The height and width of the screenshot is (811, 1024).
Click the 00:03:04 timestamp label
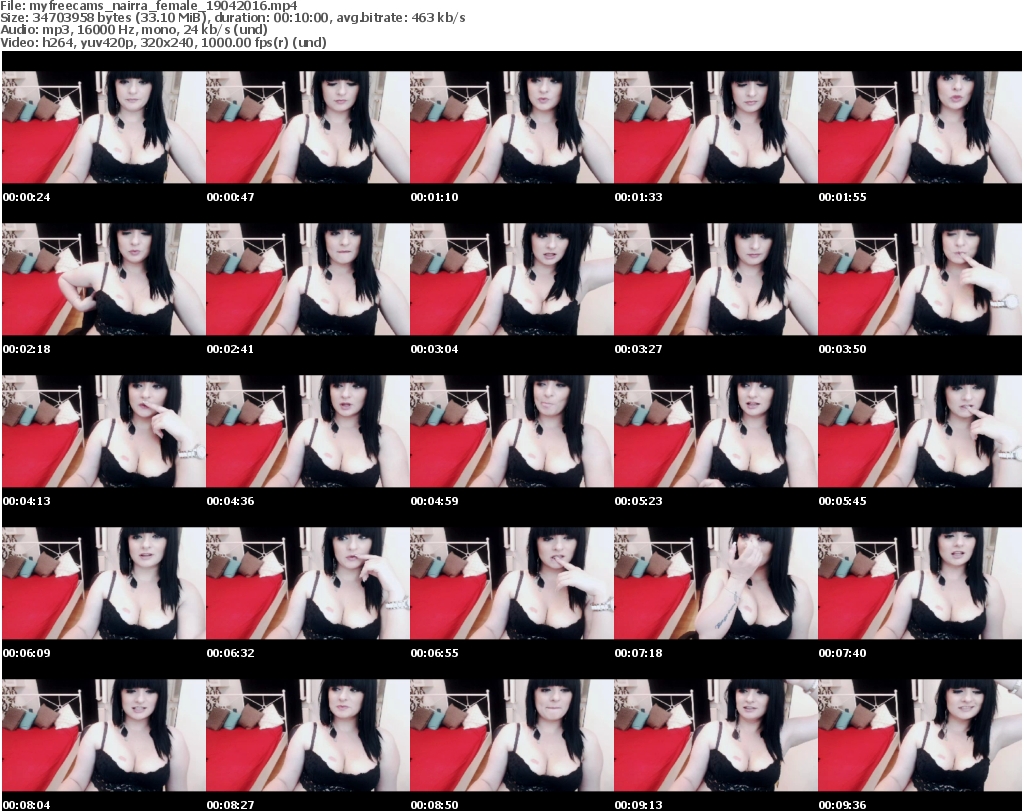[x=434, y=349]
